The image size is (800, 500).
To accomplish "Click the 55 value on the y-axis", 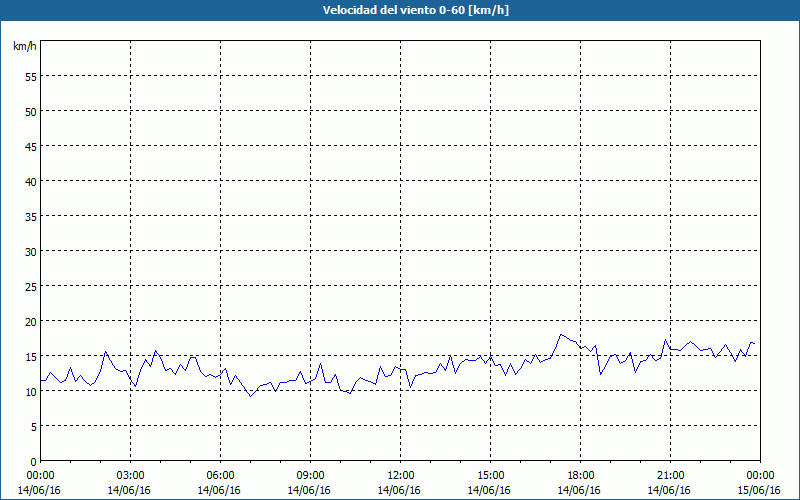I will coord(31,77).
